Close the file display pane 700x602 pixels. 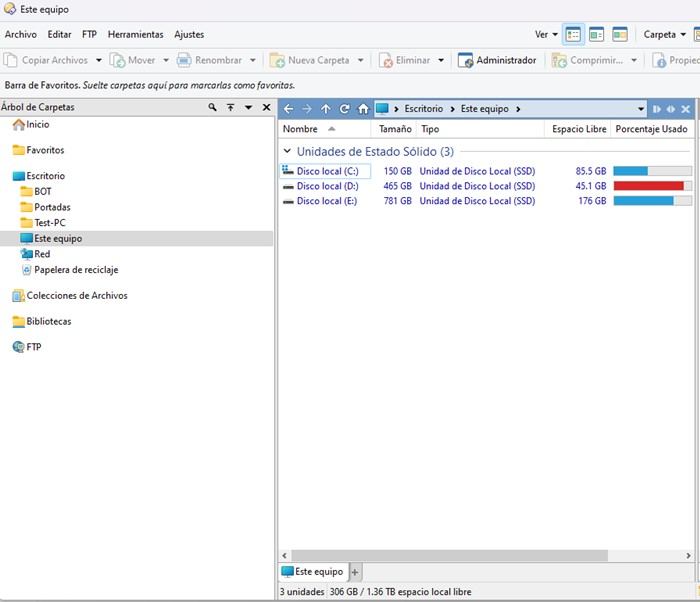point(686,109)
